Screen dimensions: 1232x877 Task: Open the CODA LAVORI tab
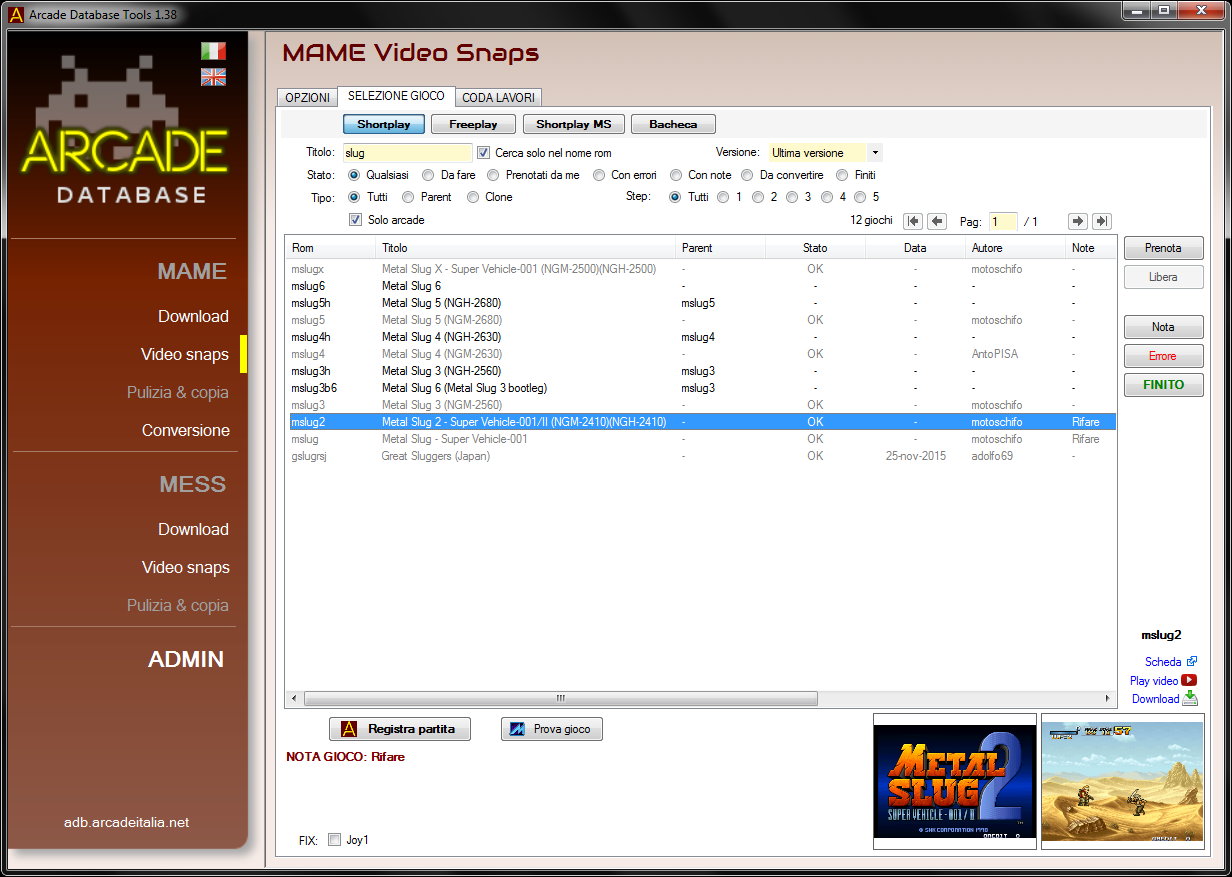499,97
